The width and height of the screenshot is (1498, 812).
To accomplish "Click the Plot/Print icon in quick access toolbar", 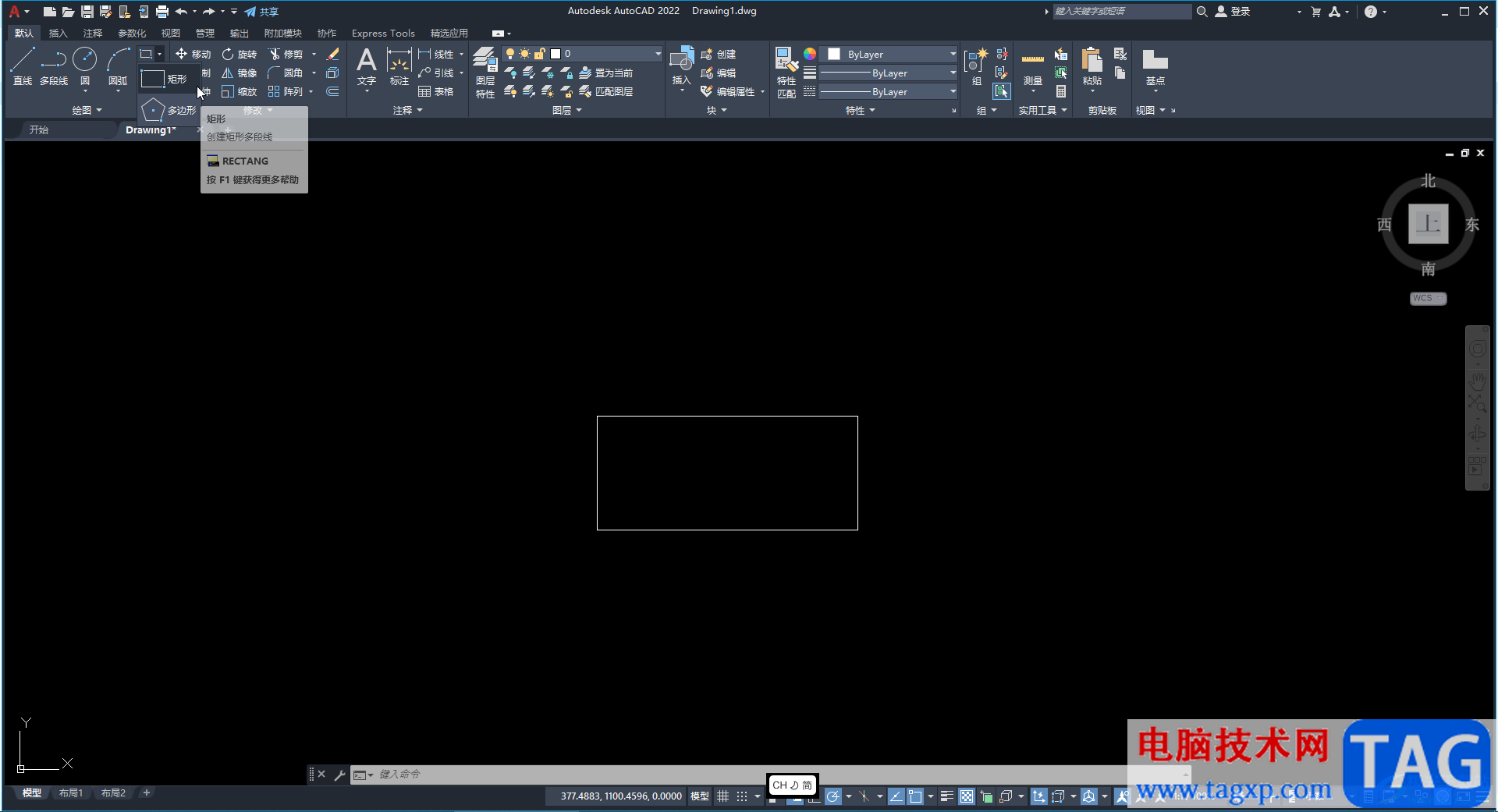I will pyautogui.click(x=162, y=11).
